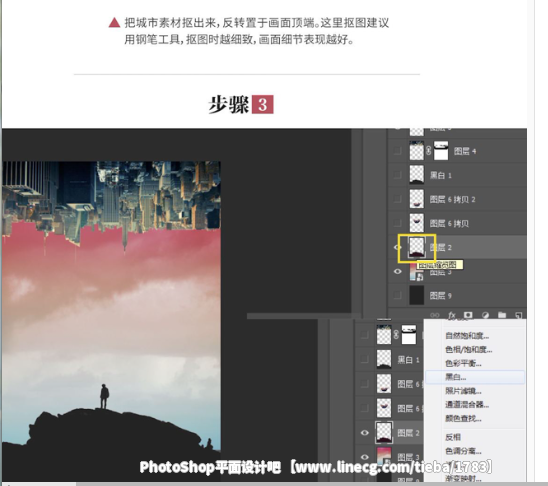Select the 图层 6 拷贝 2 layer name
Image resolution: width=548 pixels, height=486 pixels.
452,199
